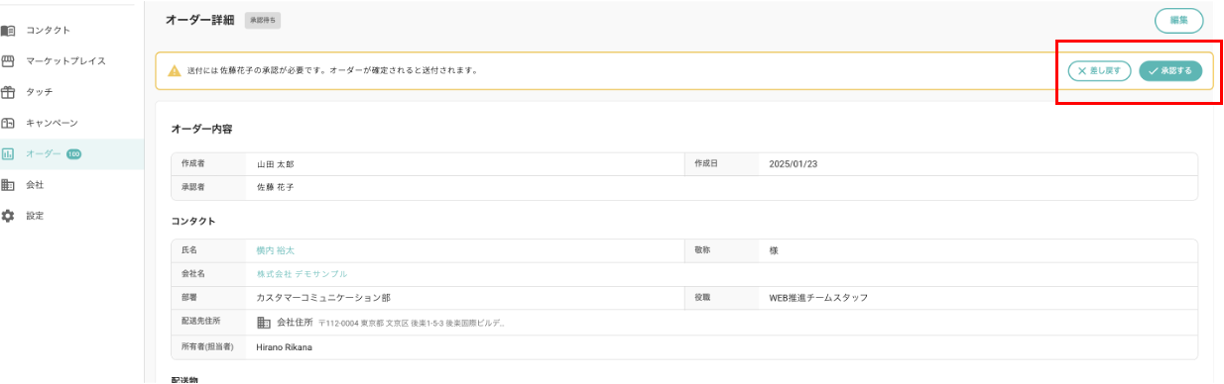1224x384 pixels.
Task: Select the オーダー chart icon in sidebar
Action: [8, 154]
